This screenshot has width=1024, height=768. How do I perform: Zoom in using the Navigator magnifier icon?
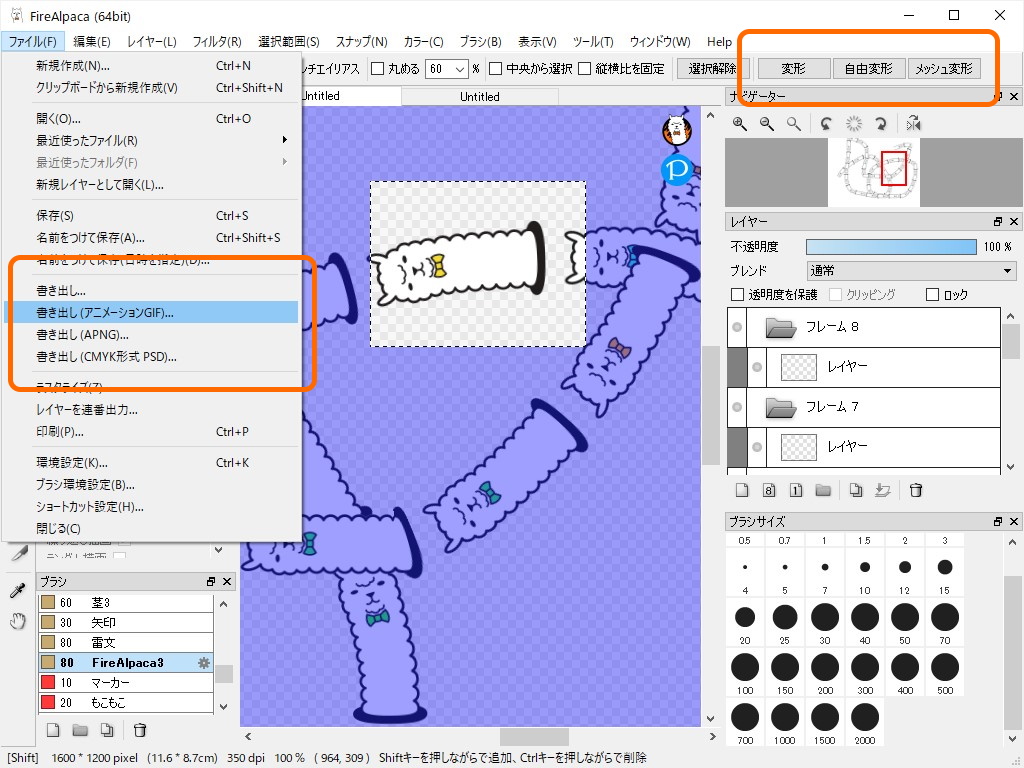[x=739, y=123]
